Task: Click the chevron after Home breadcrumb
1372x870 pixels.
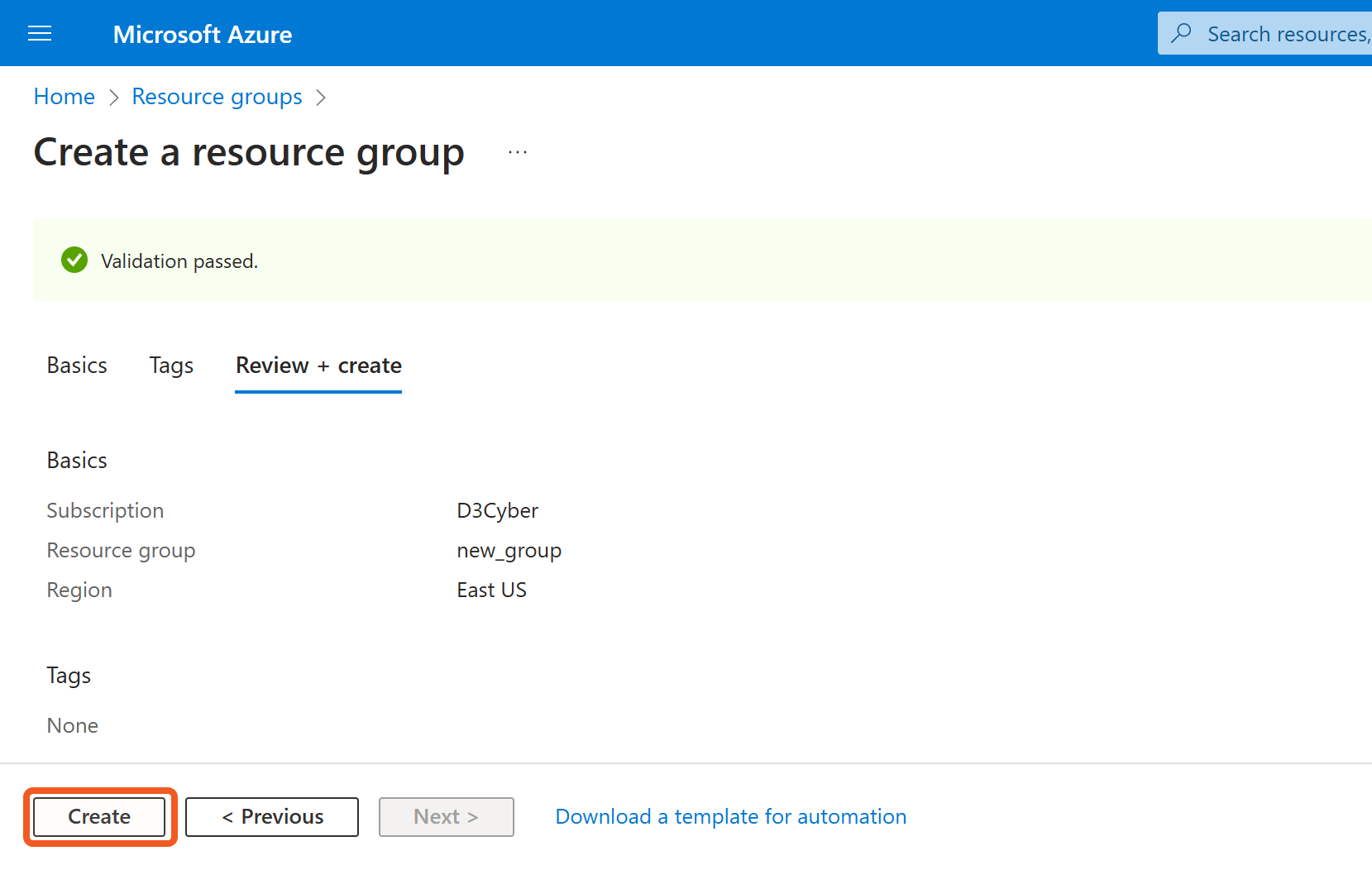Action: click(114, 98)
